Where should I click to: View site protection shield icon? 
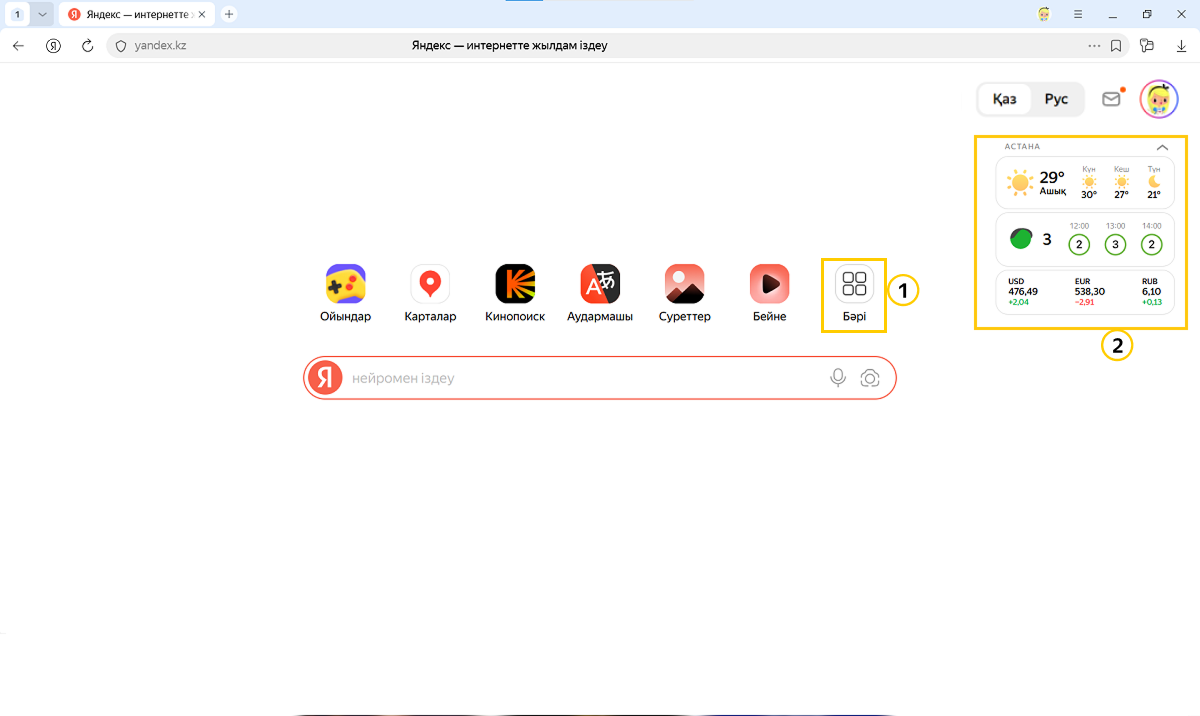121,45
